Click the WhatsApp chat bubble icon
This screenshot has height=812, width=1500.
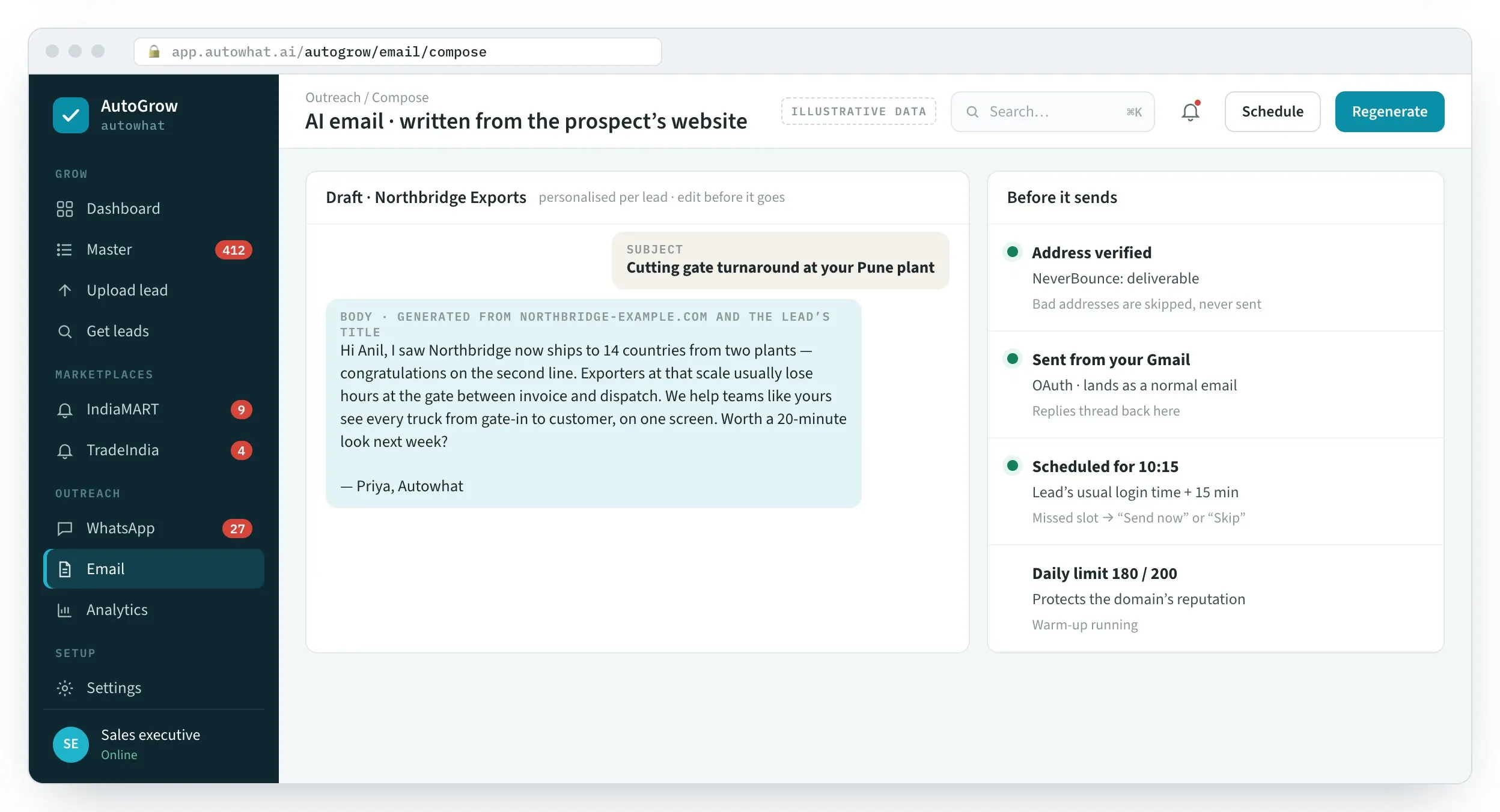point(64,528)
